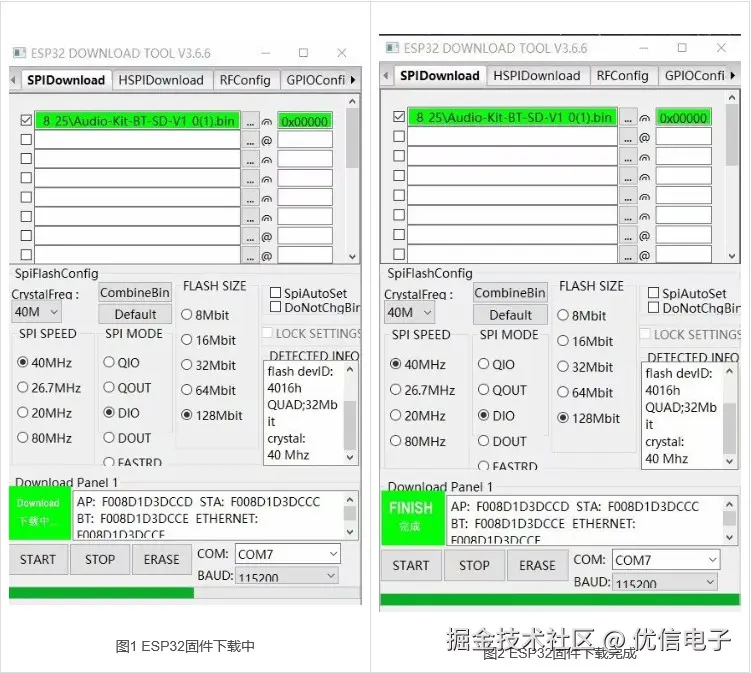Uncheck the Audio-Kit bin file row, right window
The image size is (751, 673).
(398, 117)
